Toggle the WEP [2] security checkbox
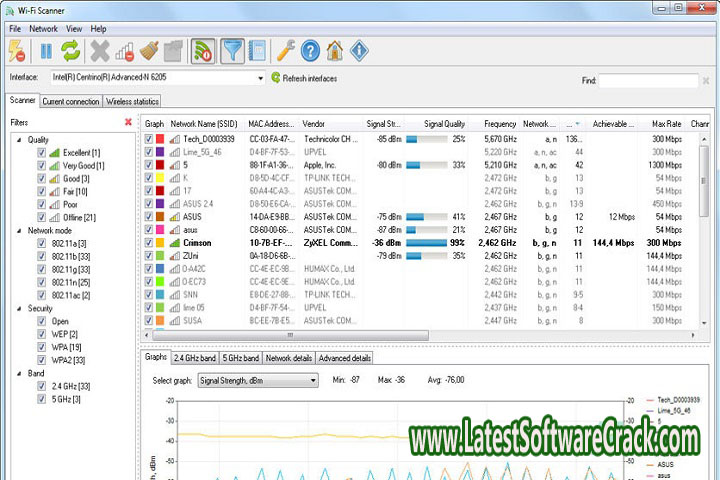The height and width of the screenshot is (480, 720). click(x=41, y=334)
